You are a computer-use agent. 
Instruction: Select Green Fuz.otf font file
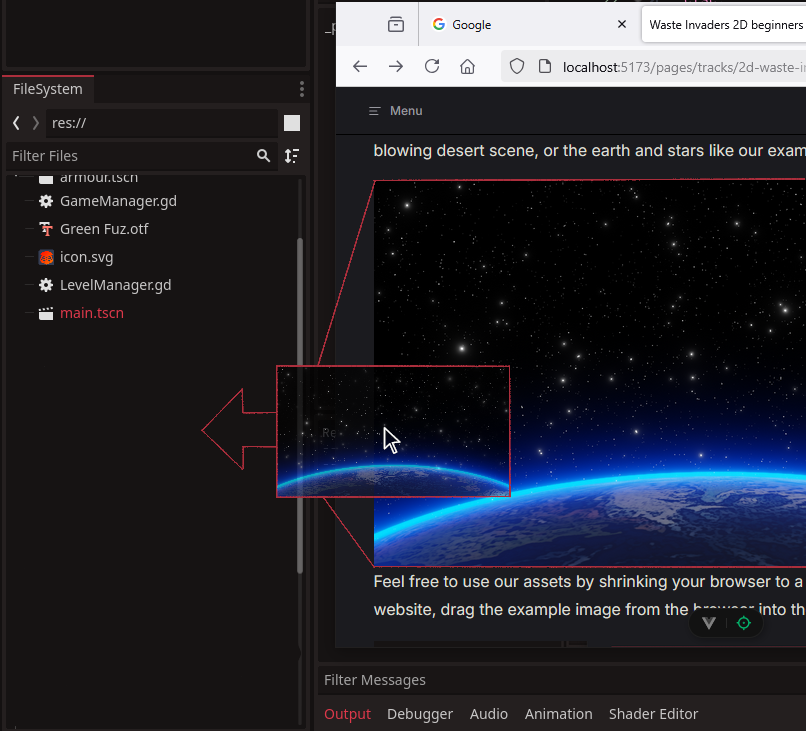pyautogui.click(x=104, y=229)
